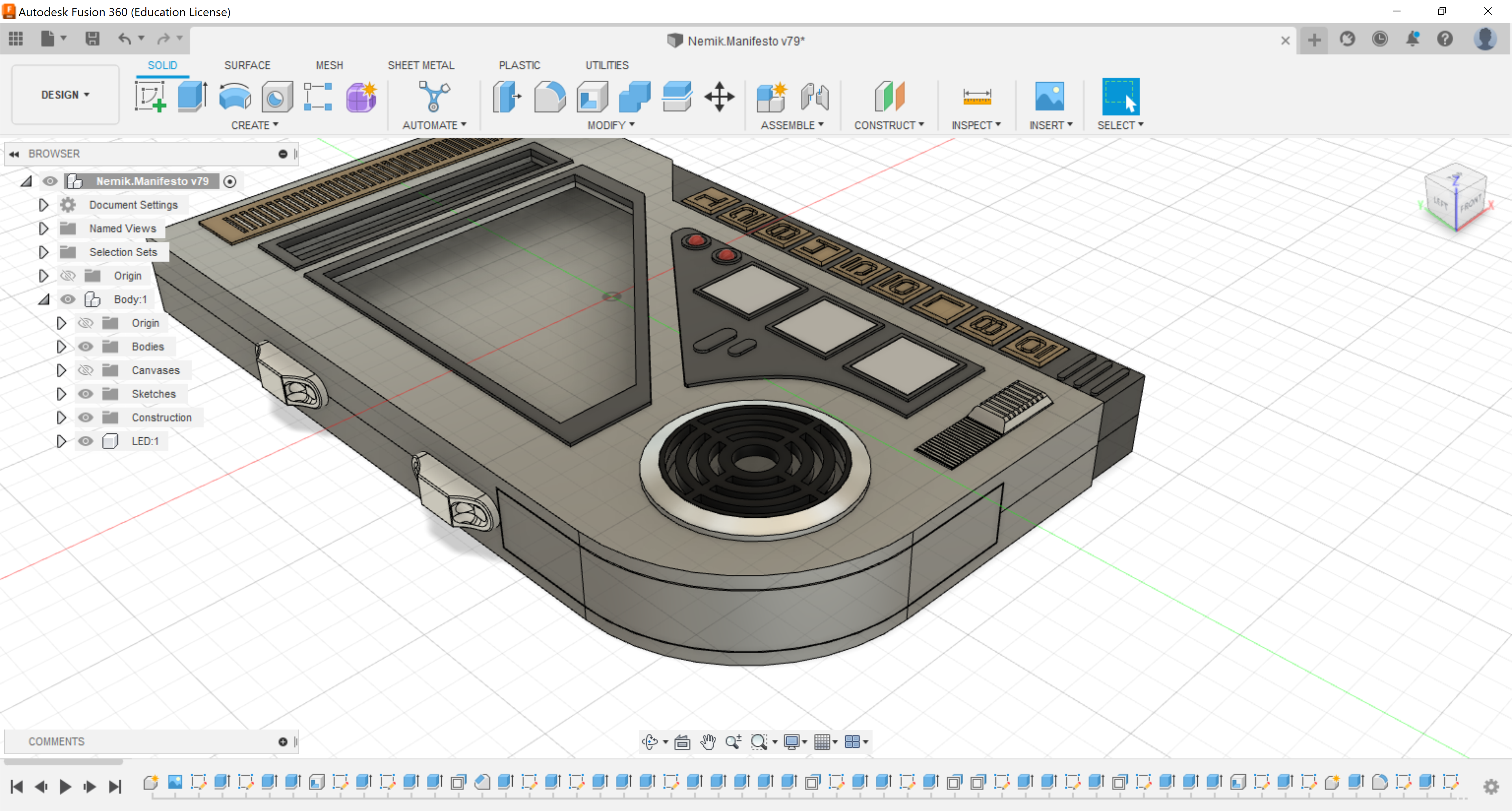Viewport: 1512px width, 811px height.
Task: Expand Selection Sets node
Action: pyautogui.click(x=43, y=252)
